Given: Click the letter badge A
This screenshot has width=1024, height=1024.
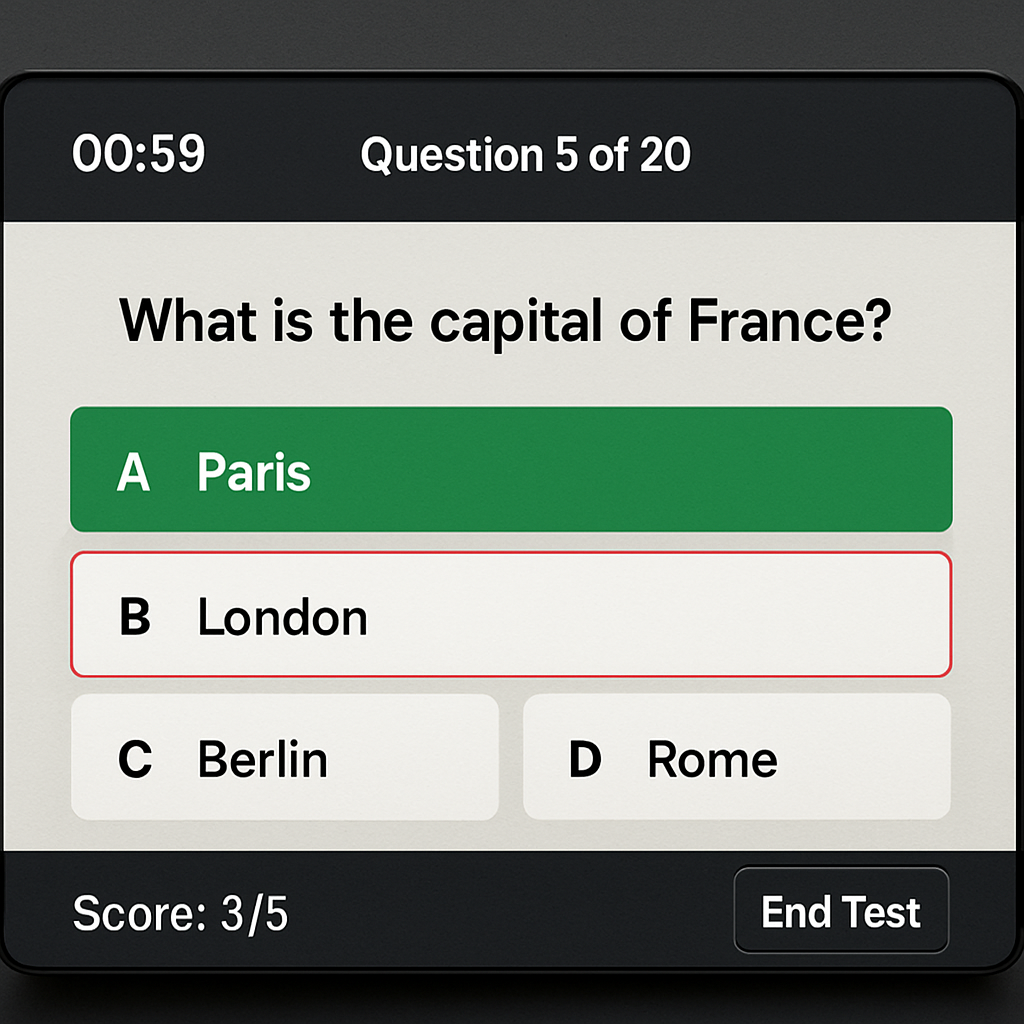Looking at the screenshot, I should (x=131, y=470).
